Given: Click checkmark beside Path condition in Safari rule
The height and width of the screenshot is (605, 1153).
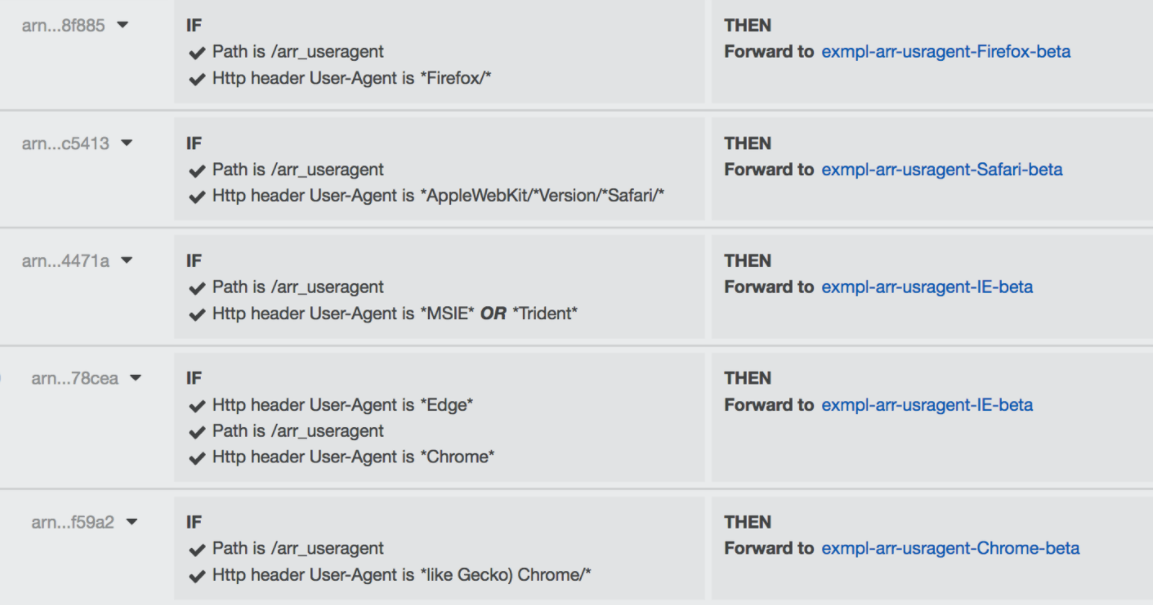Looking at the screenshot, I should [197, 169].
